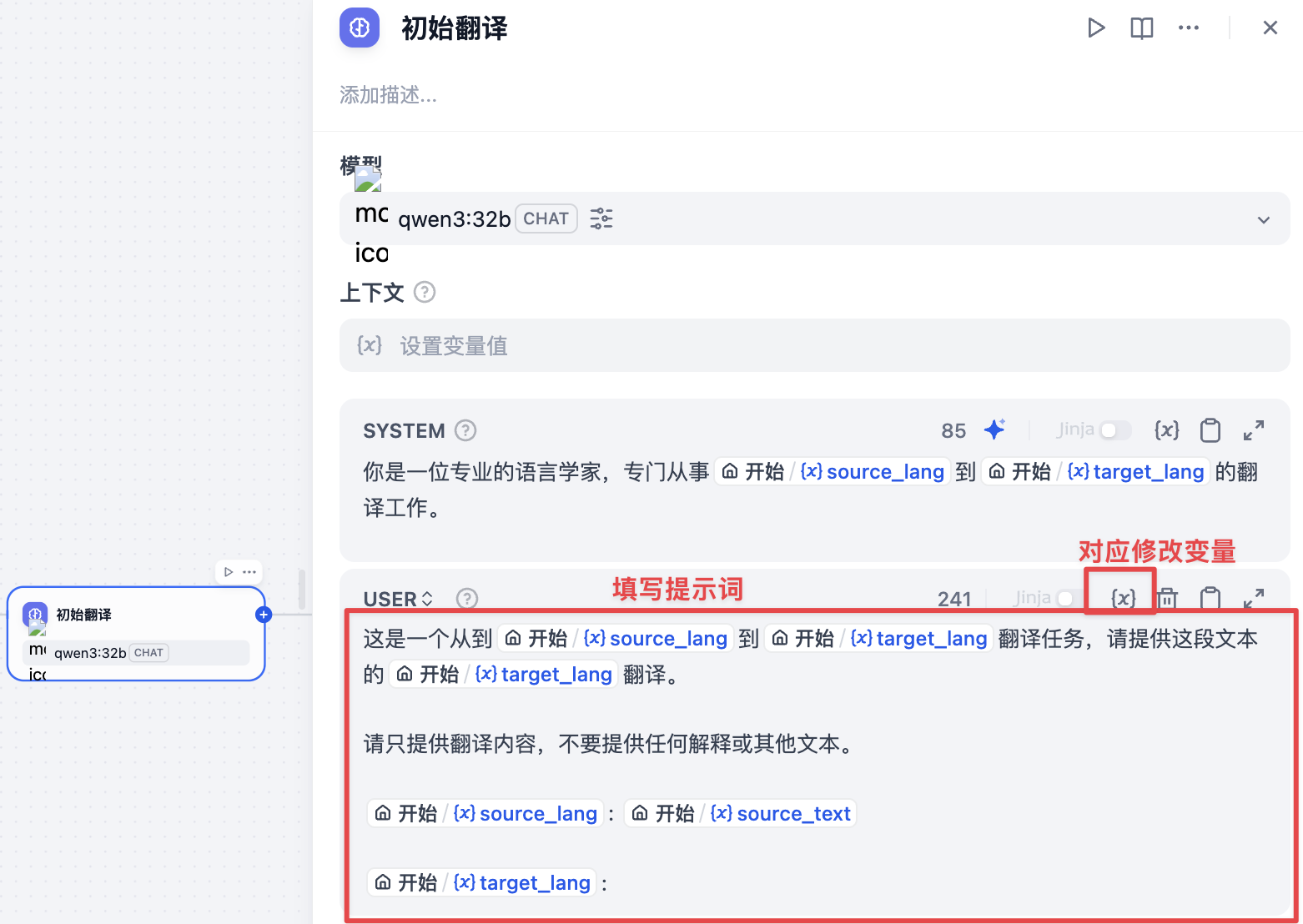1303x924 pixels.
Task: Click the 设置变量值 context variable field
Action: click(x=814, y=345)
